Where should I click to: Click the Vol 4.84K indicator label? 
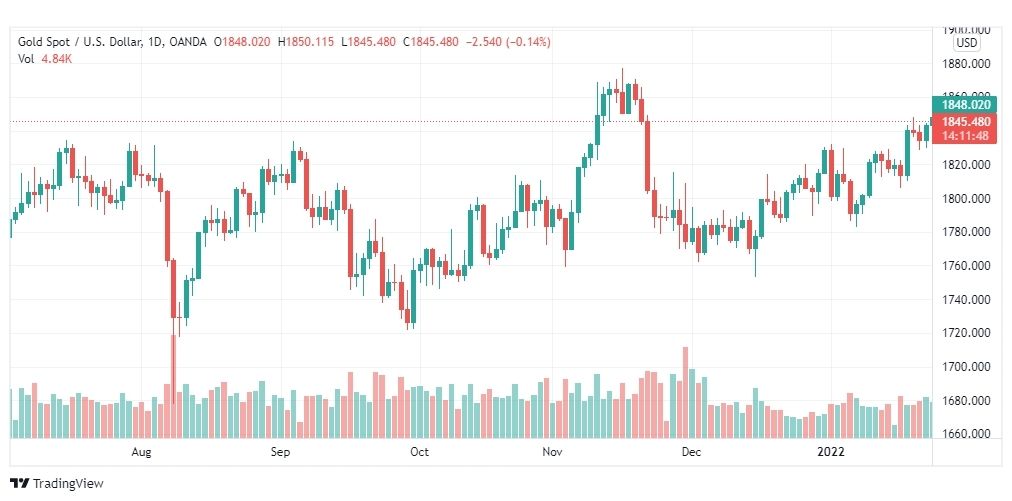(x=43, y=58)
